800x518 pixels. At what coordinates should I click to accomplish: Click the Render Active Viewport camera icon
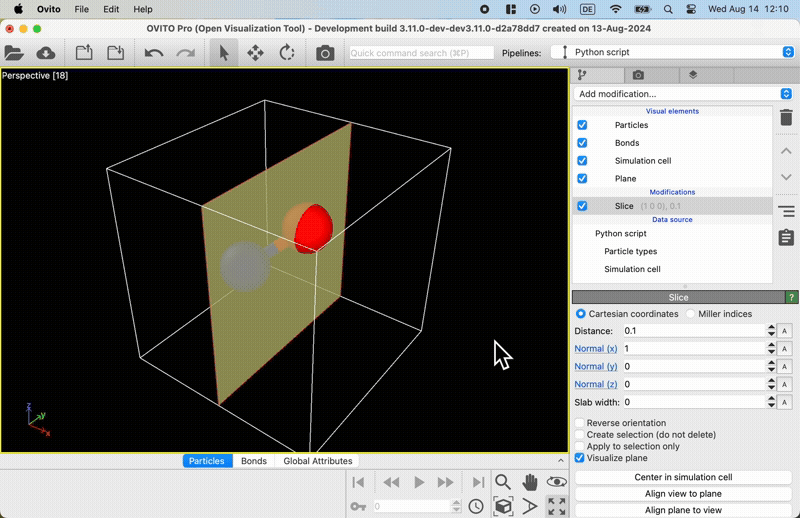325,53
